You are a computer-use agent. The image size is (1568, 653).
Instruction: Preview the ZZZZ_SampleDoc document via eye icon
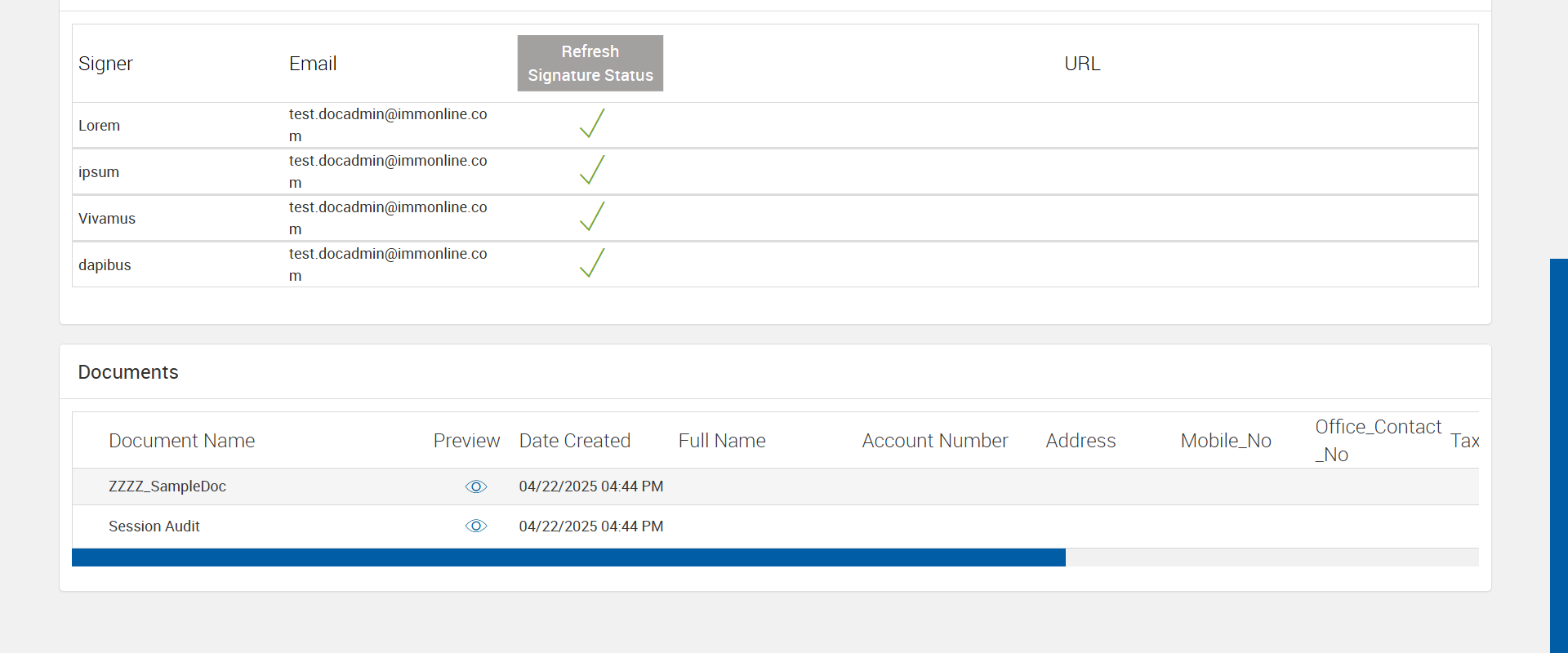pyautogui.click(x=476, y=486)
